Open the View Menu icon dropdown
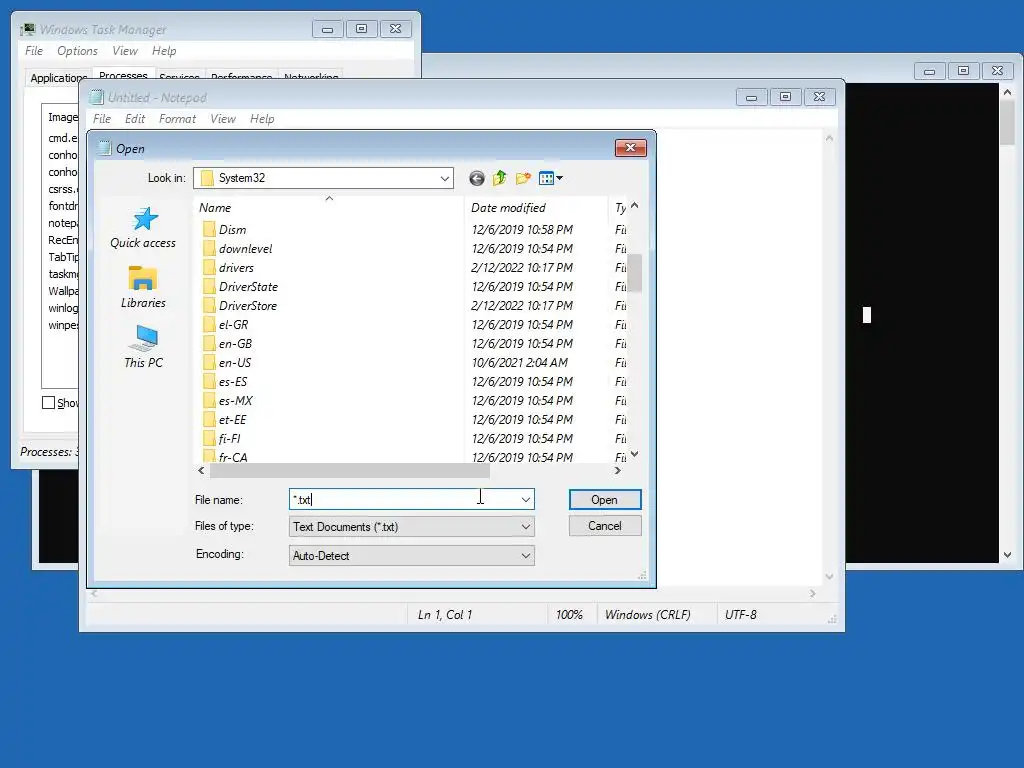This screenshot has width=1024, height=768. click(551, 178)
